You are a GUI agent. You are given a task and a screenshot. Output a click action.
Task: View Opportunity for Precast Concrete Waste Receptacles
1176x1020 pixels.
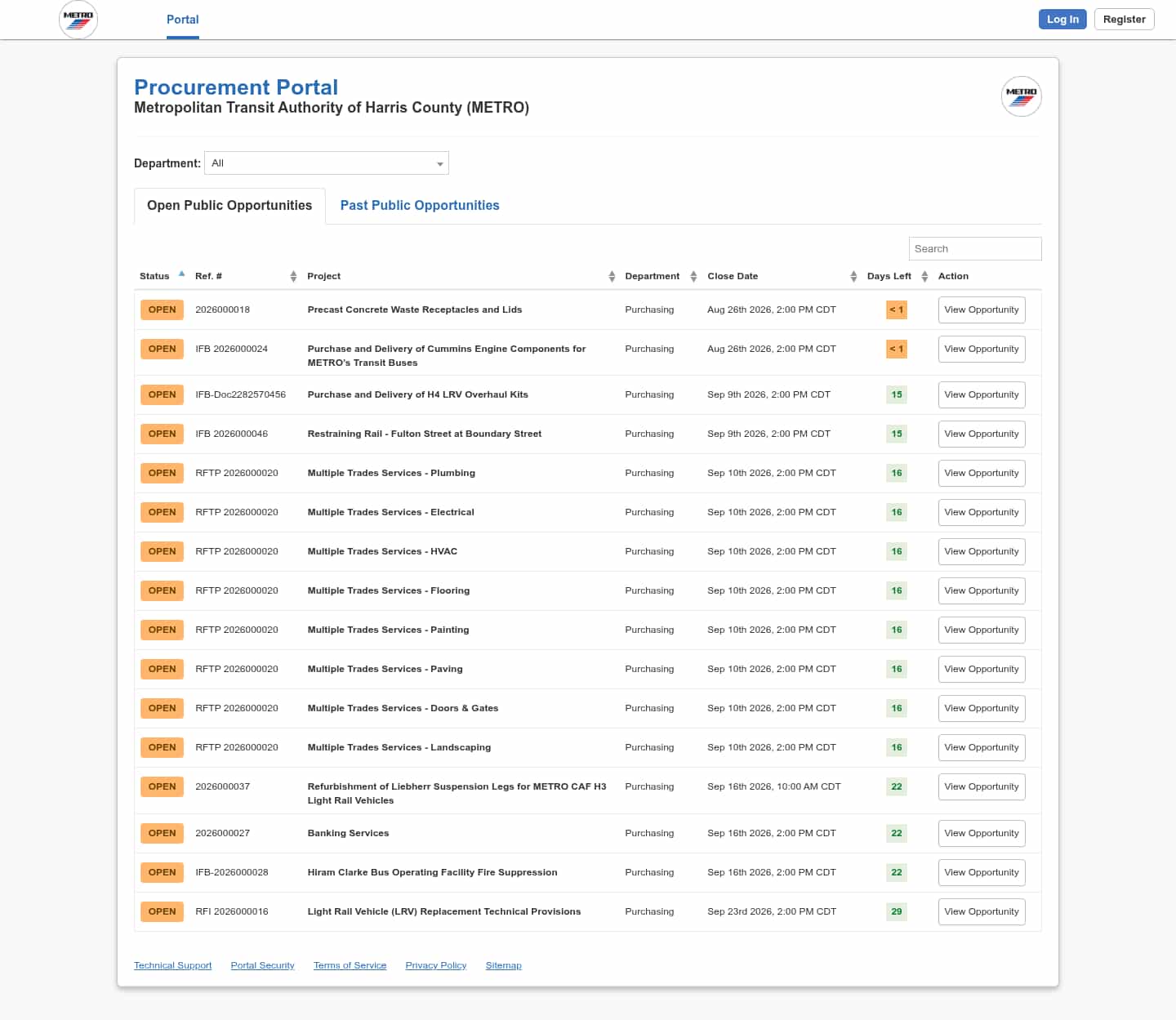click(982, 310)
